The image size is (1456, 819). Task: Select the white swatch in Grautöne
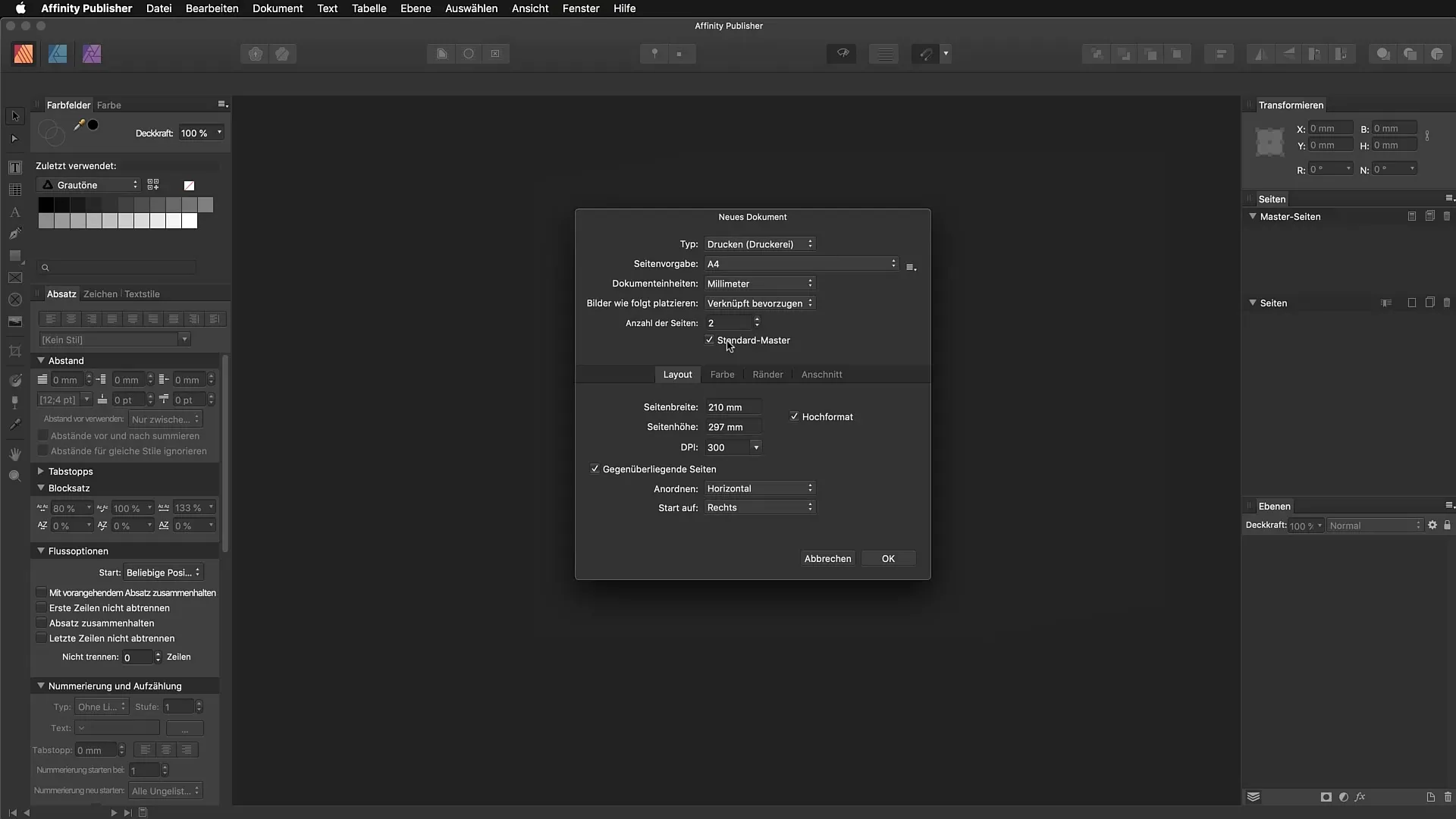click(x=190, y=221)
